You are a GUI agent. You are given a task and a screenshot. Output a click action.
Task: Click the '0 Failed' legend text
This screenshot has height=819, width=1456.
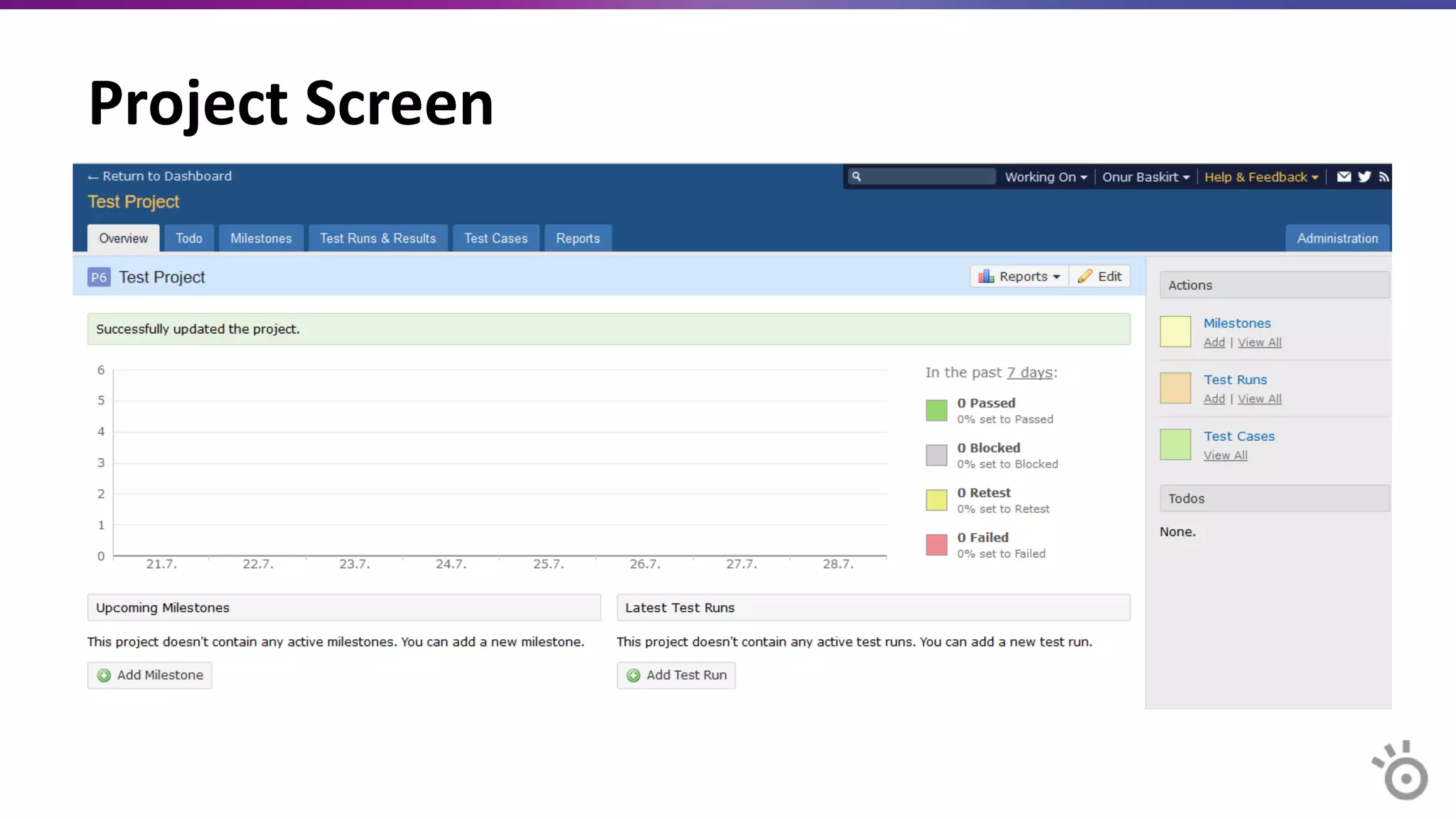click(983, 537)
